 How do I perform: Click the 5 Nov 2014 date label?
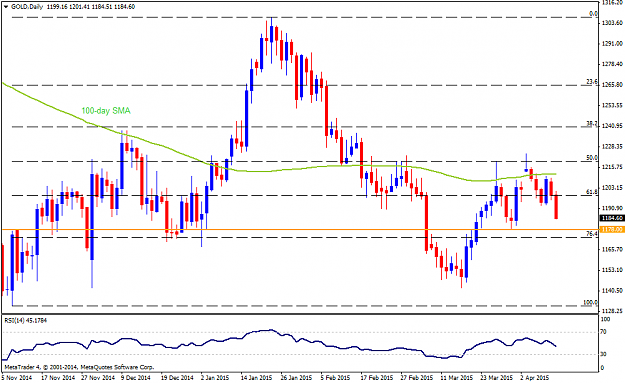16,377
